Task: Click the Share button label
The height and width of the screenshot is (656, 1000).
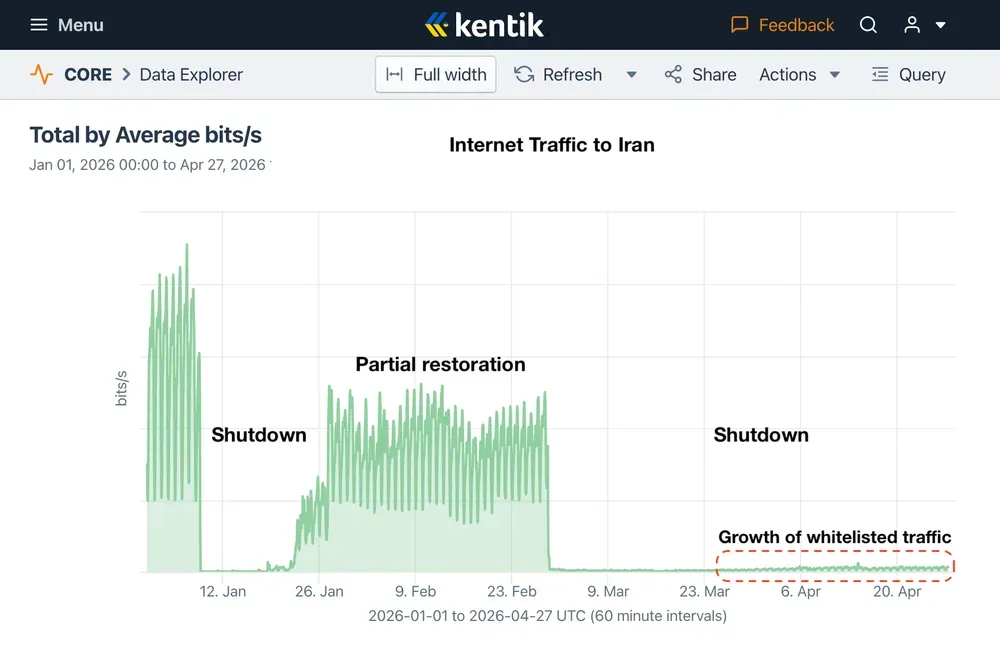Action: point(714,75)
